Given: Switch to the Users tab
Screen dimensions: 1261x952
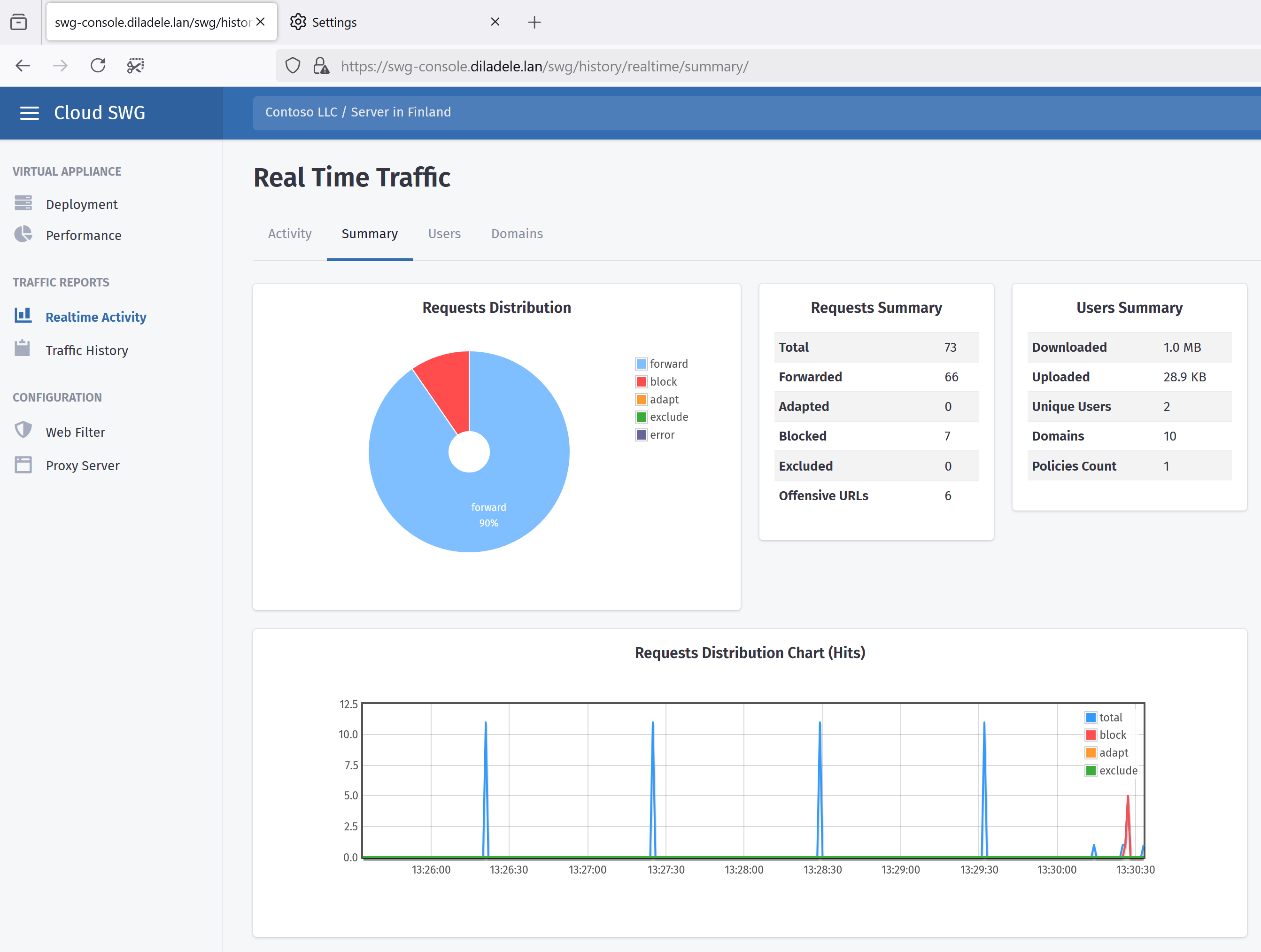Looking at the screenshot, I should coord(444,234).
